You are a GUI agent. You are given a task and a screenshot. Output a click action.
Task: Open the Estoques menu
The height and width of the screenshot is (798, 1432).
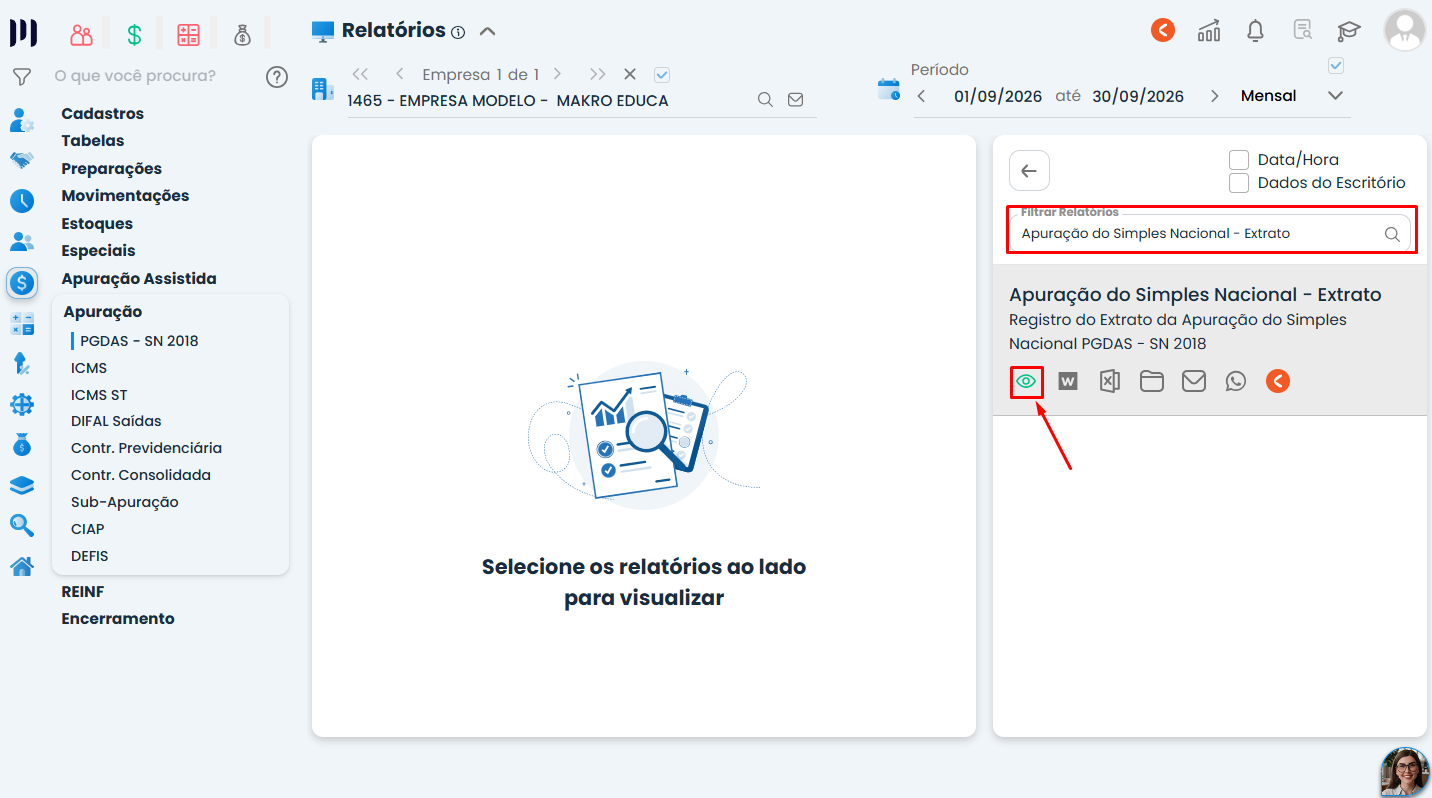(97, 223)
